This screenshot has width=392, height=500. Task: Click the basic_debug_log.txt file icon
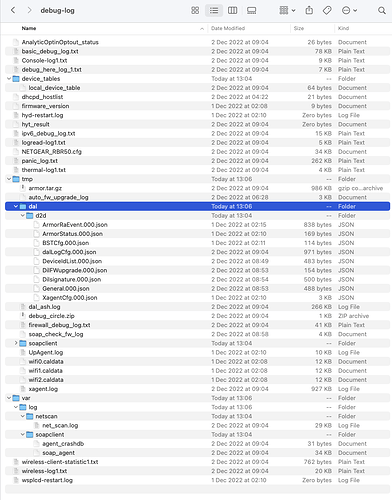click(x=16, y=51)
